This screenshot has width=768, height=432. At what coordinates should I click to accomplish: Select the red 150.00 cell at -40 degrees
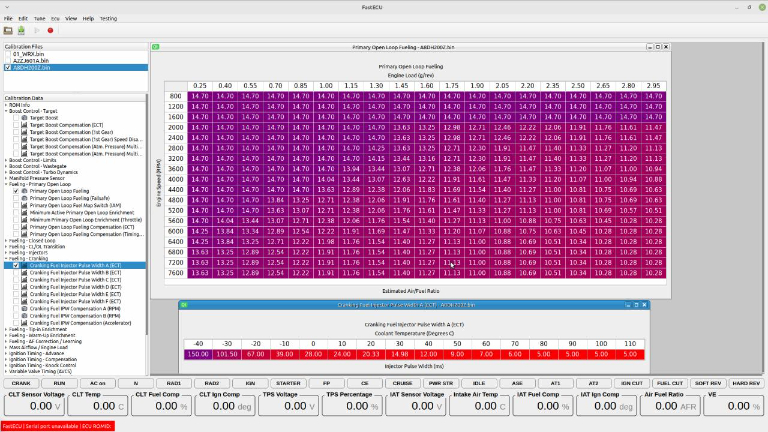(x=197, y=354)
